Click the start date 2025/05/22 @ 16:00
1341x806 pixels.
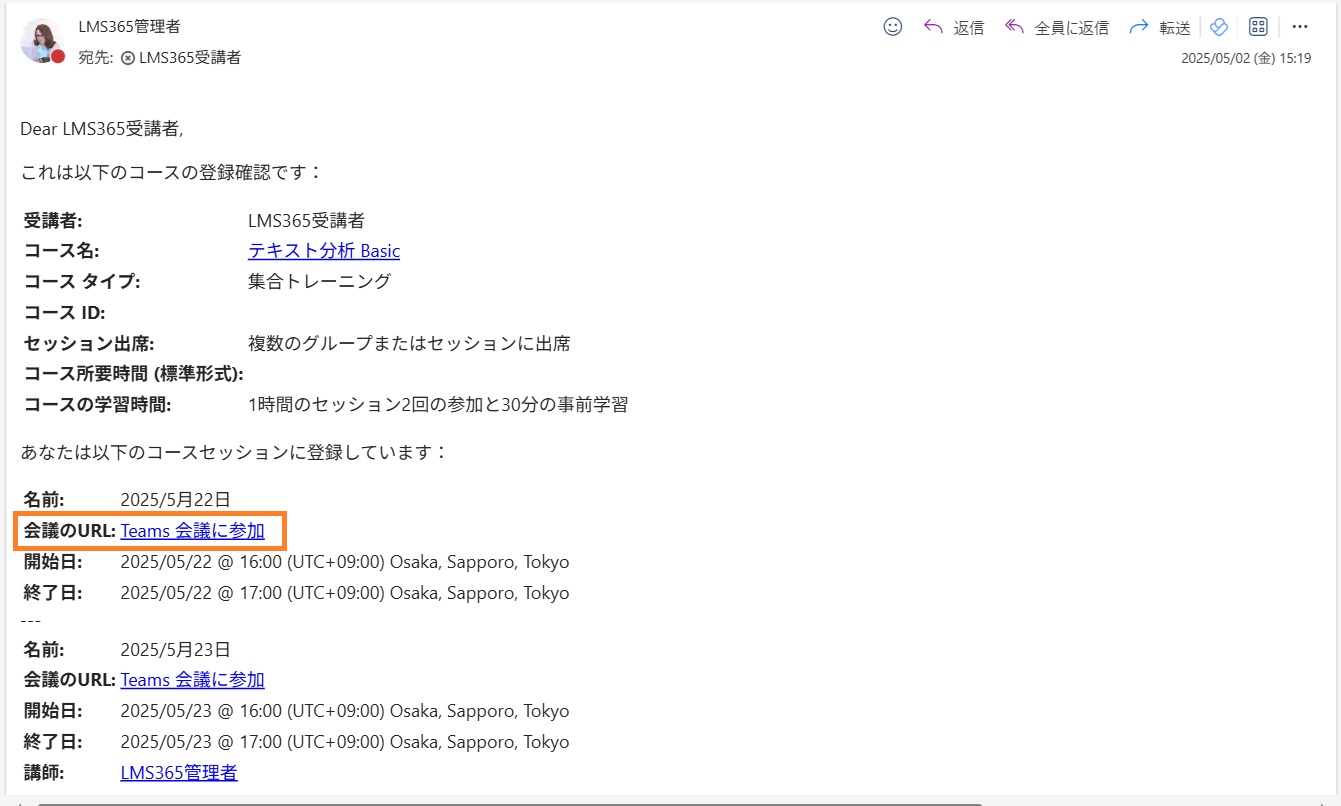coord(201,562)
